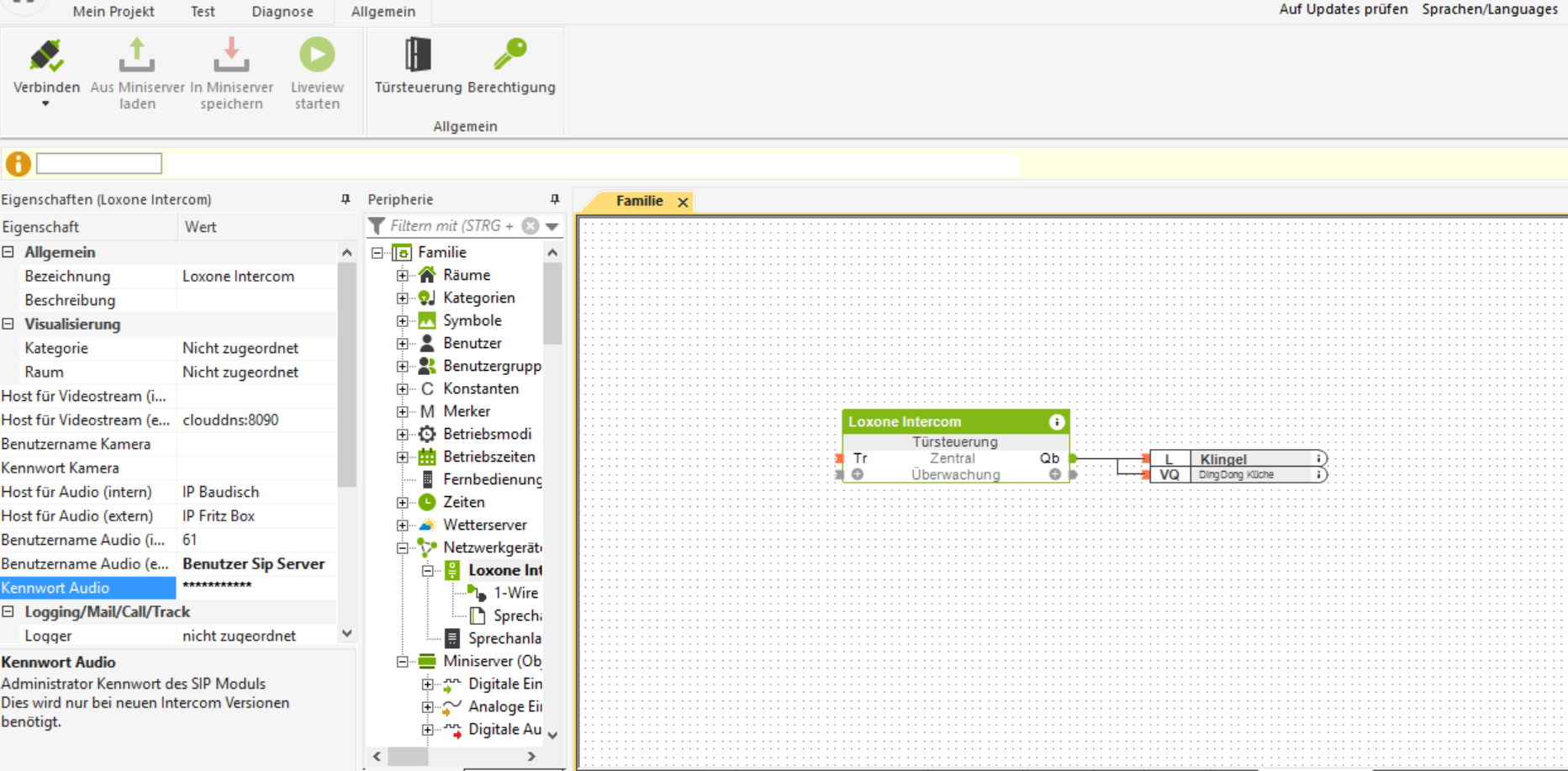Screen dimensions: 1568x771
Task: Click the 1-Wire tree icon
Action: (x=478, y=593)
